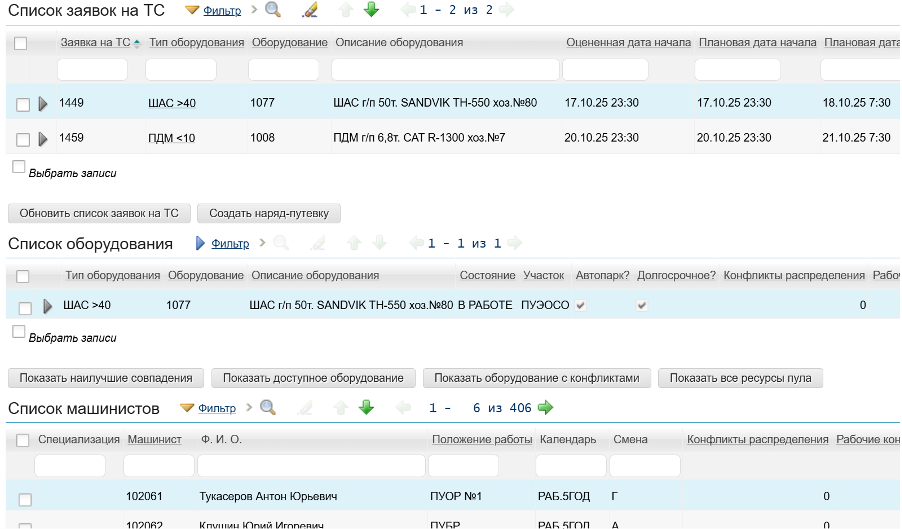Go to next page of Список машинистов
902x529 pixels.
pos(545,407)
